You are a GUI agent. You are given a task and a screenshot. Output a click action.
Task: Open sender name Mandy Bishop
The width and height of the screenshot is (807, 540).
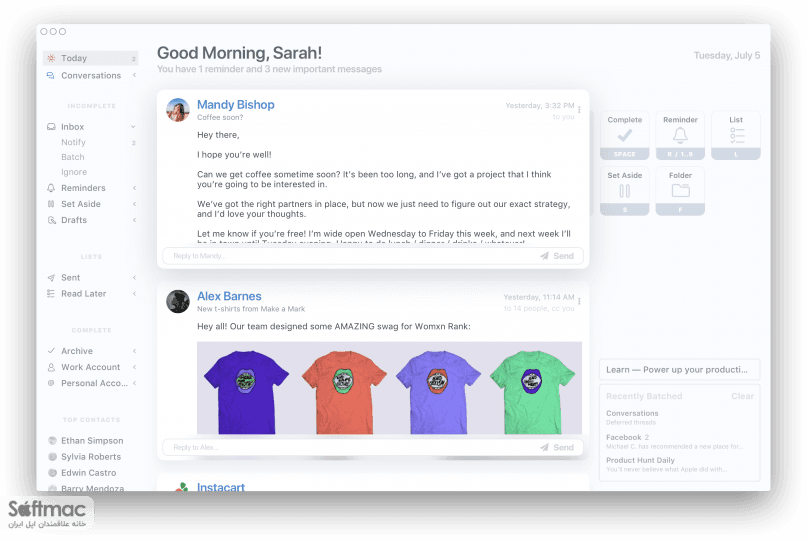tap(236, 104)
